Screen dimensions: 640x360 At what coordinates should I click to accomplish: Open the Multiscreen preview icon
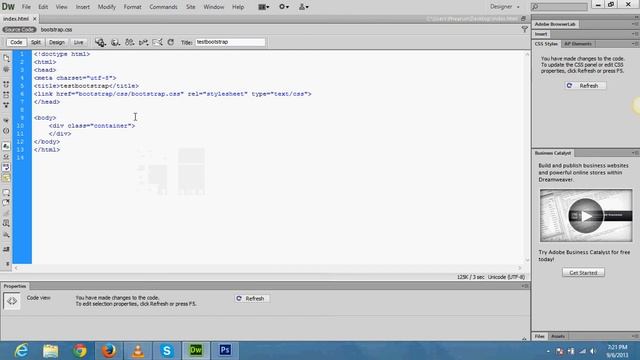point(100,42)
